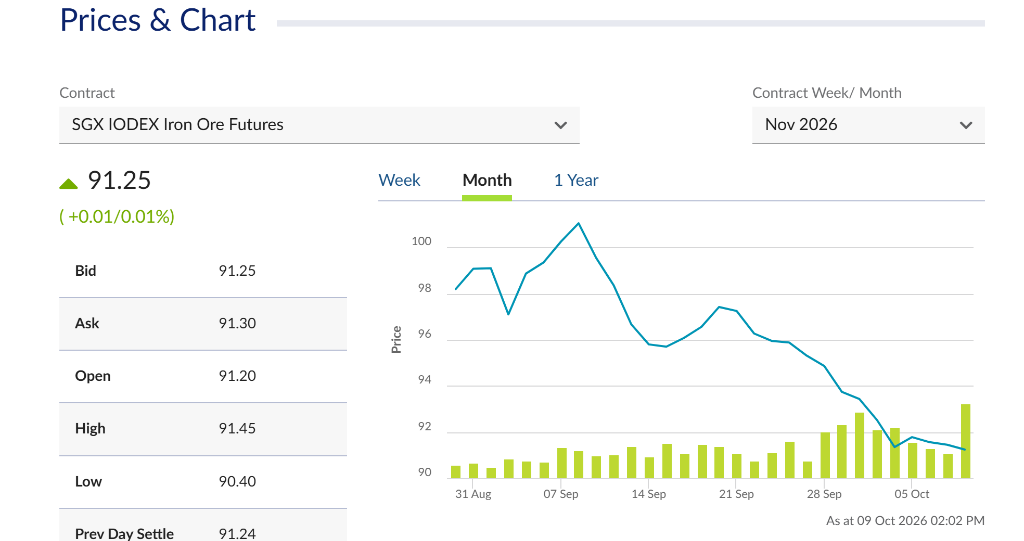Click the last price value 91.25 beside the triangle
This screenshot has height=541, width=1024.
coord(120,180)
